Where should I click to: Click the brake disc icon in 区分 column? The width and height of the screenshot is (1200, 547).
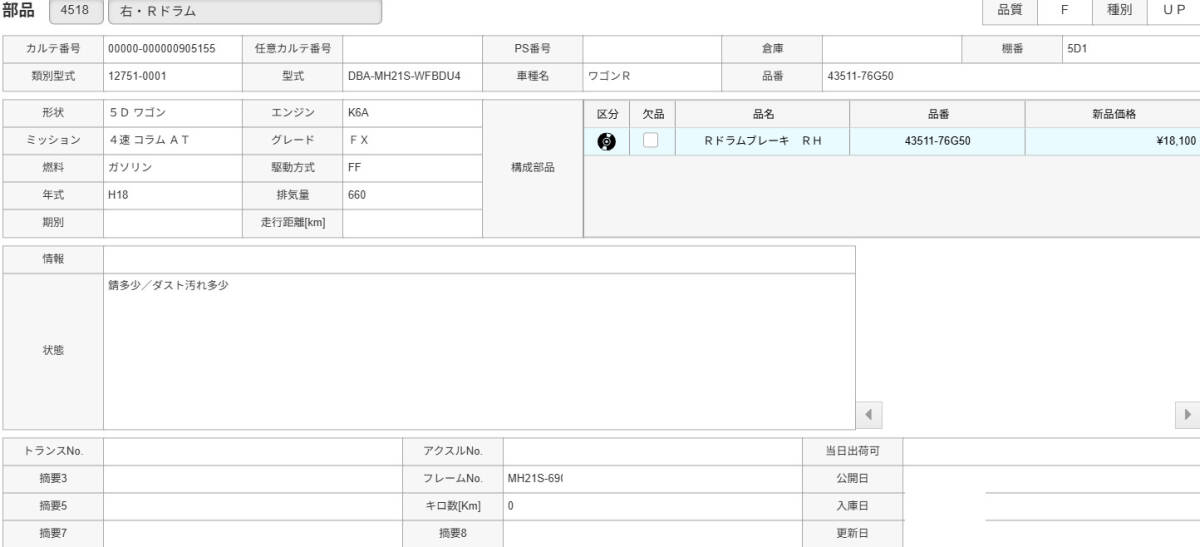(606, 141)
